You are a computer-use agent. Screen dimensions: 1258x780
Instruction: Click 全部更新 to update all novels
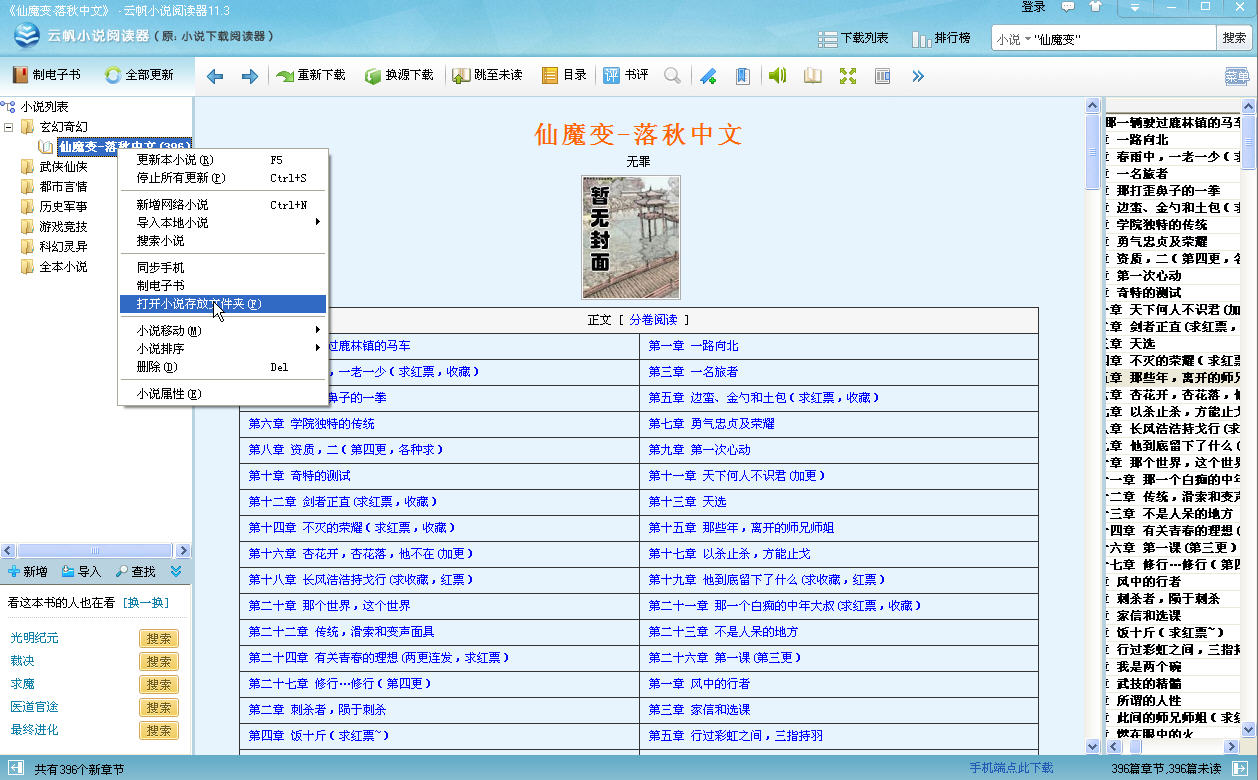tap(139, 75)
